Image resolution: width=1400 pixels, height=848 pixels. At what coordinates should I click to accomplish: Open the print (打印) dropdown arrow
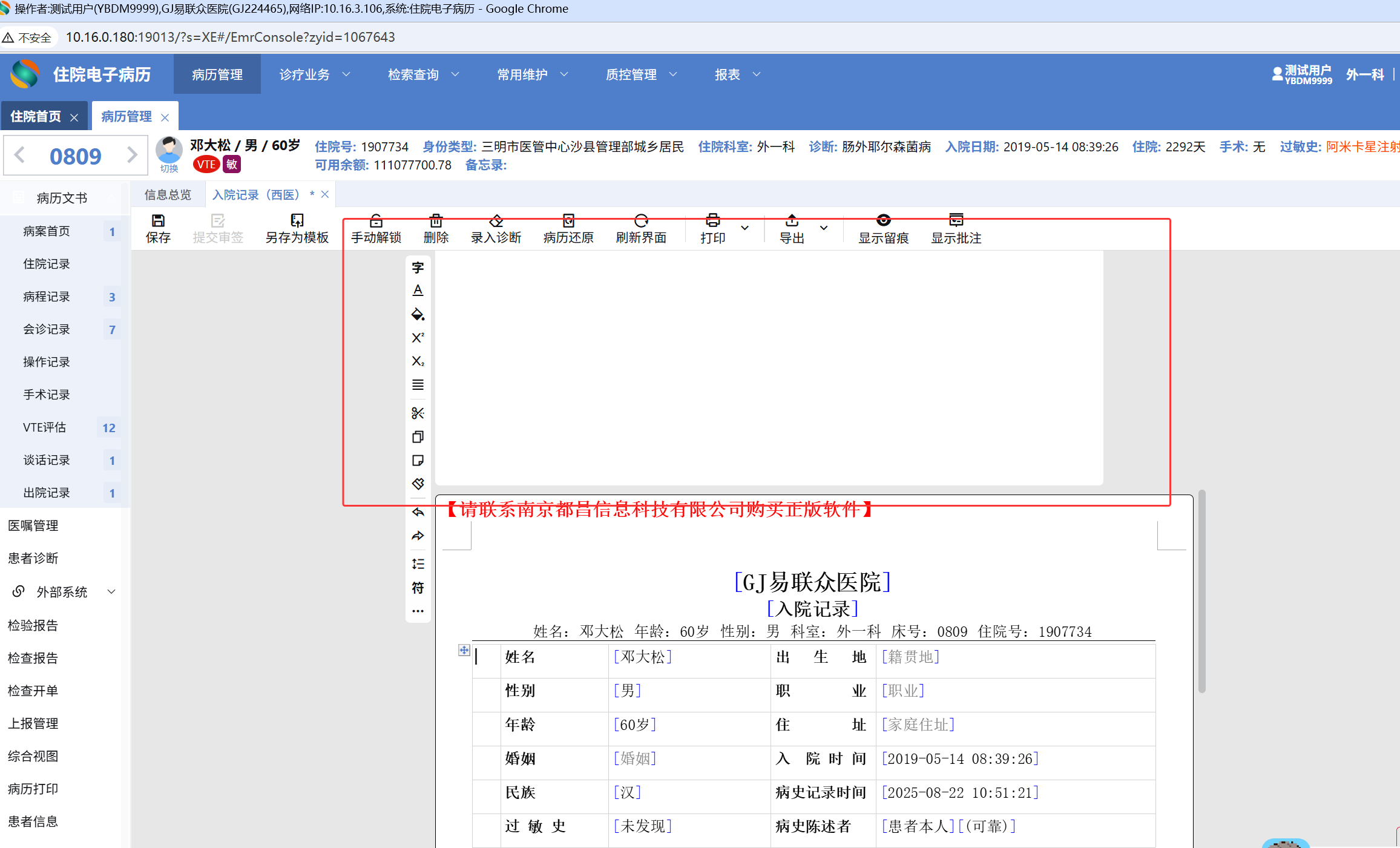[x=745, y=228]
